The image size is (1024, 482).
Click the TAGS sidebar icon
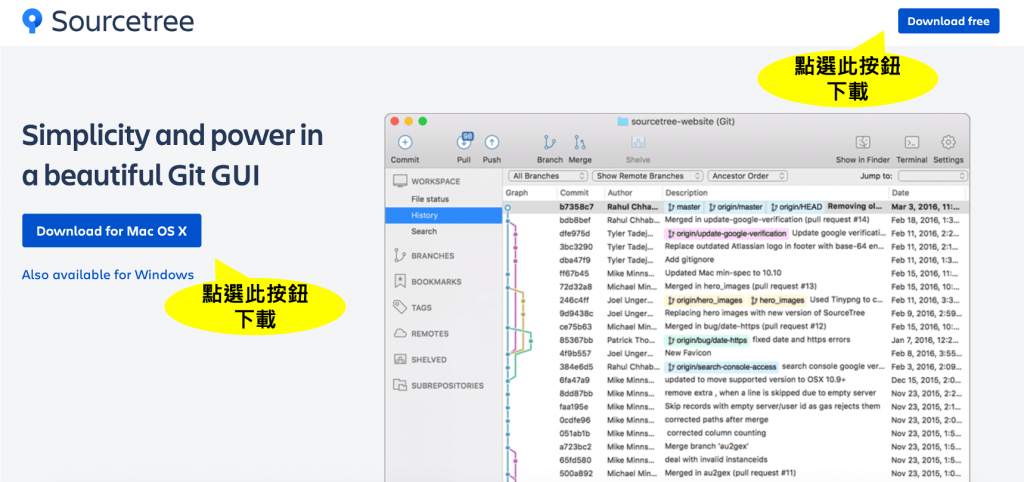400,307
